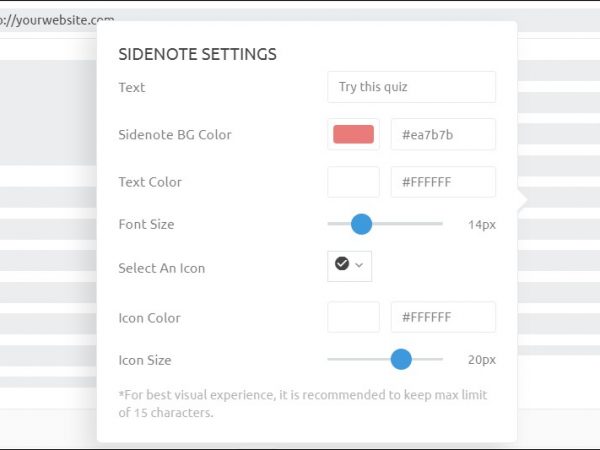Click the Icon Size slider handle
Image resolution: width=600 pixels, height=450 pixels.
tap(401, 359)
